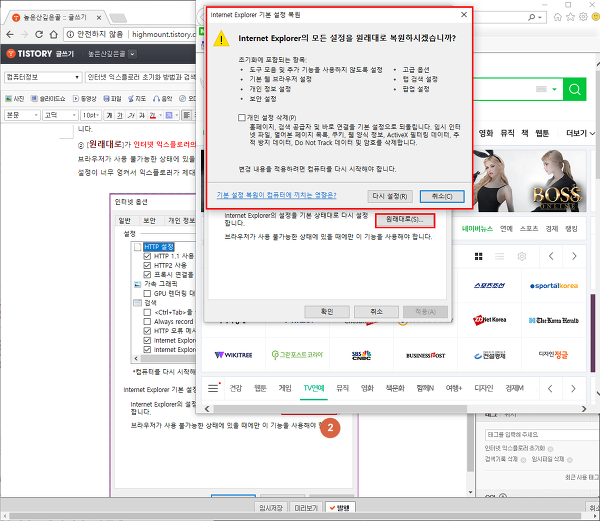Image resolution: width=600 pixels, height=521 pixels.
Task: Toggle HTTP 1.1 사용 checkbox
Action: pos(147,256)
